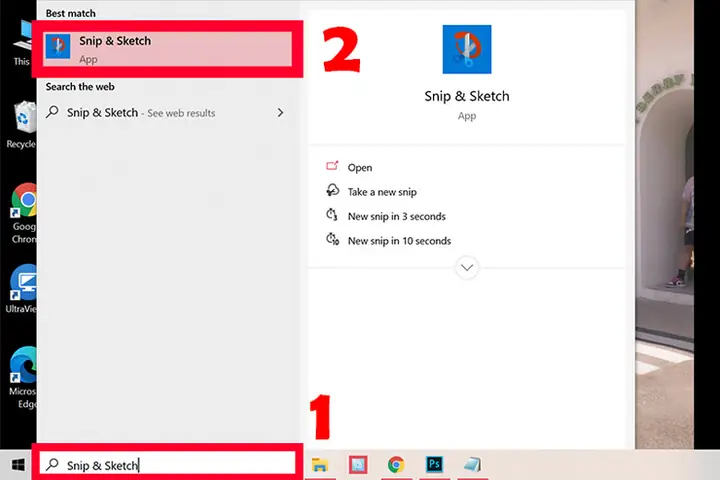Click the magnifier icon in search box

(x=52, y=464)
